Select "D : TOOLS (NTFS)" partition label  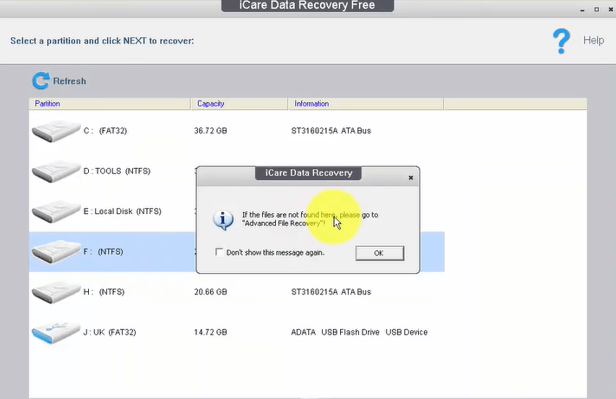pyautogui.click(x=117, y=171)
